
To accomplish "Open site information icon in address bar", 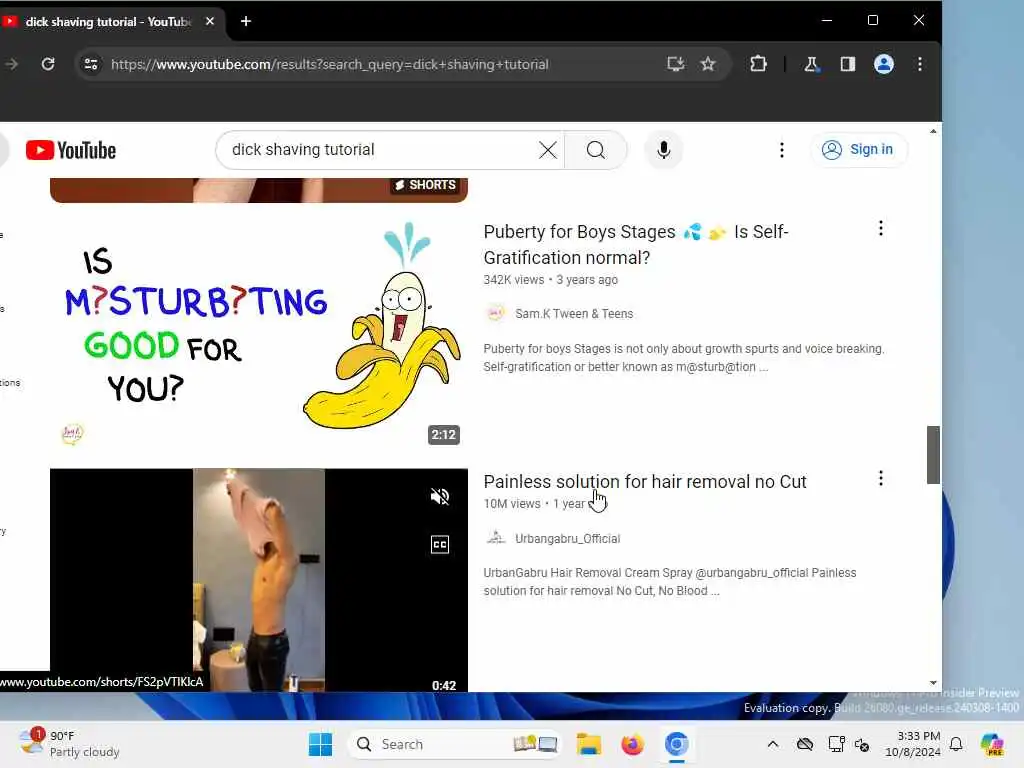I will coord(91,64).
